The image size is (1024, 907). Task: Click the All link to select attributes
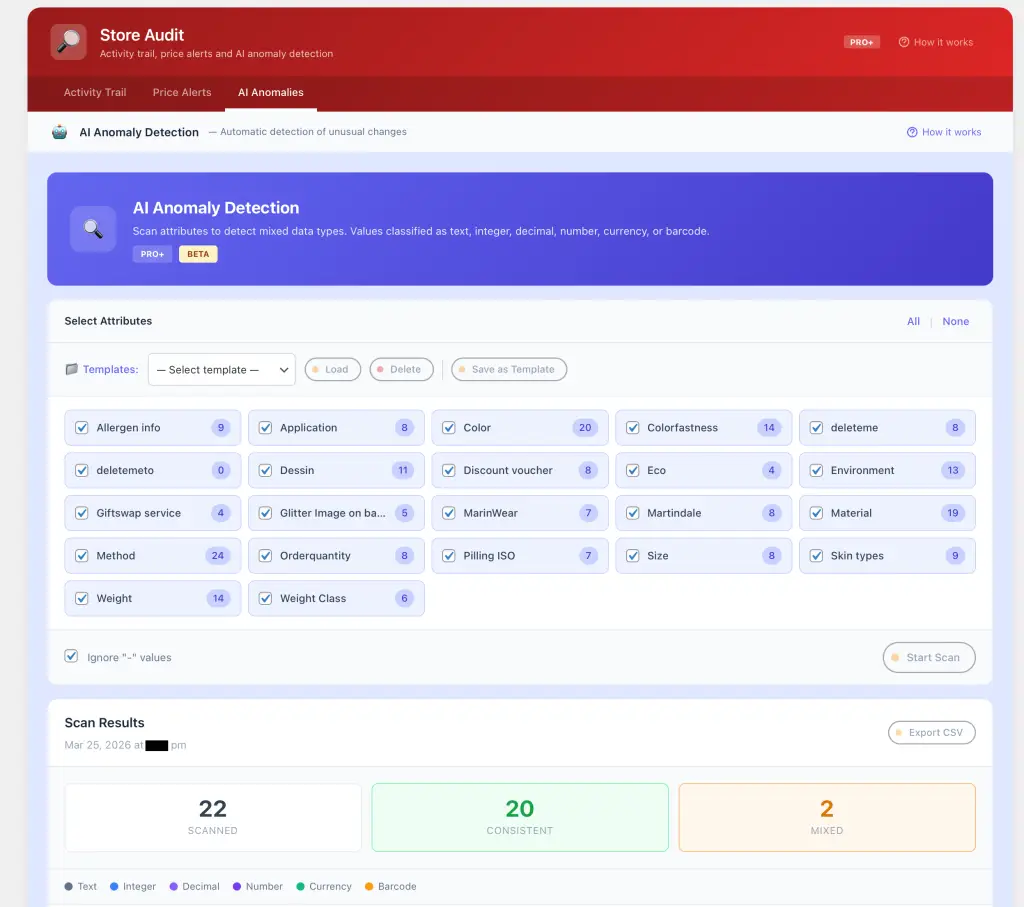[x=913, y=322]
